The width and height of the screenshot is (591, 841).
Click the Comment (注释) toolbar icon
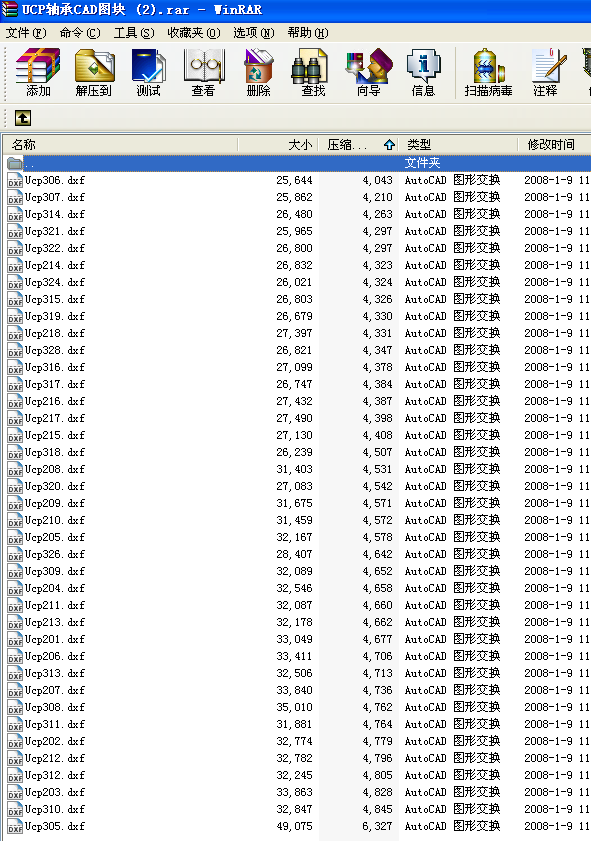point(545,72)
